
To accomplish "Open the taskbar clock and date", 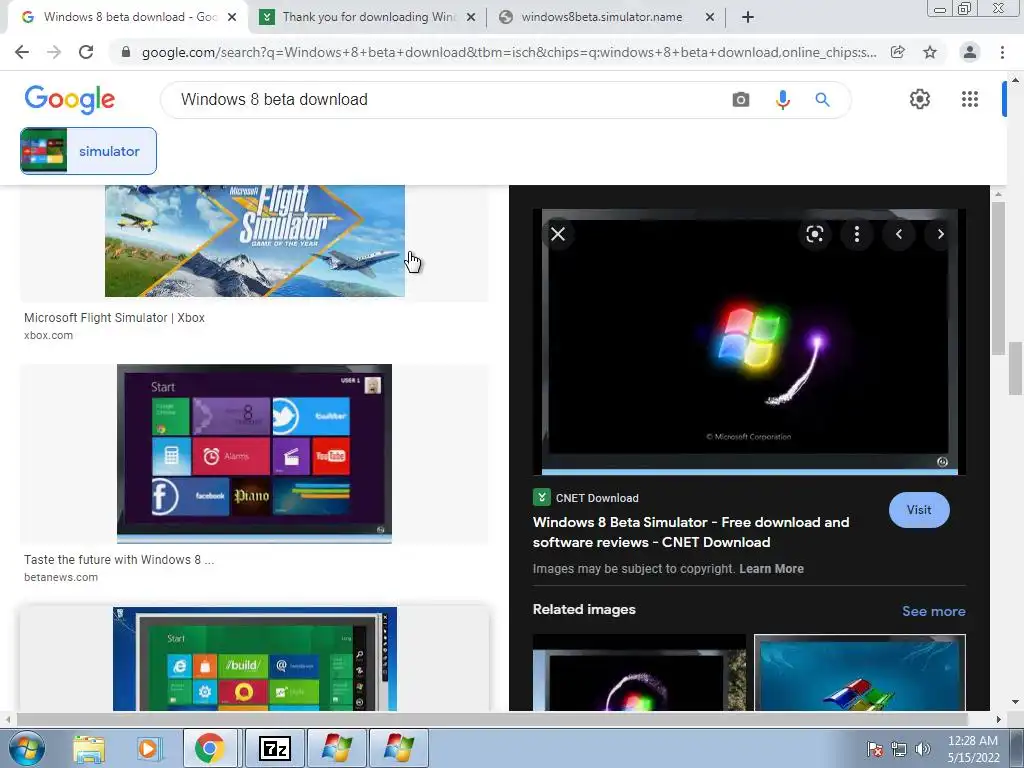I will click(973, 749).
